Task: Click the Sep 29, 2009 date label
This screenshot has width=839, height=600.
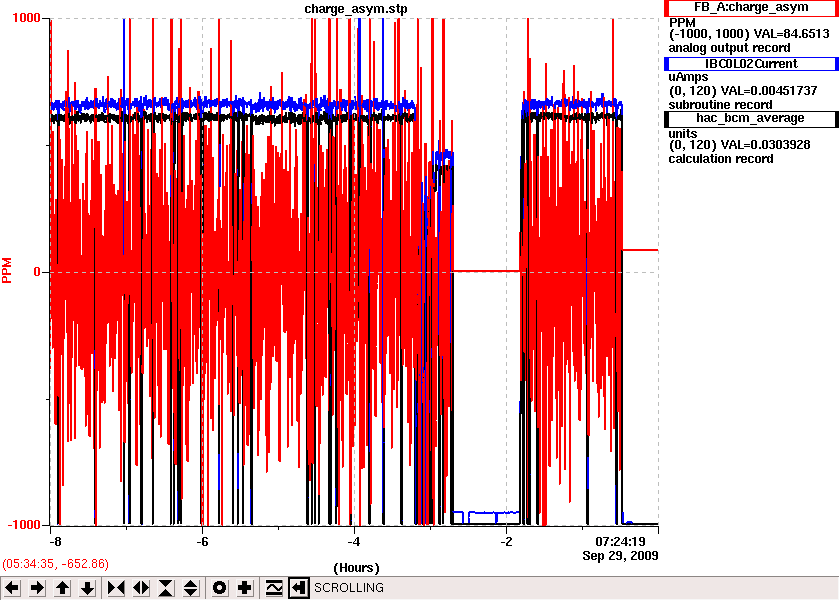Action: coord(620,556)
